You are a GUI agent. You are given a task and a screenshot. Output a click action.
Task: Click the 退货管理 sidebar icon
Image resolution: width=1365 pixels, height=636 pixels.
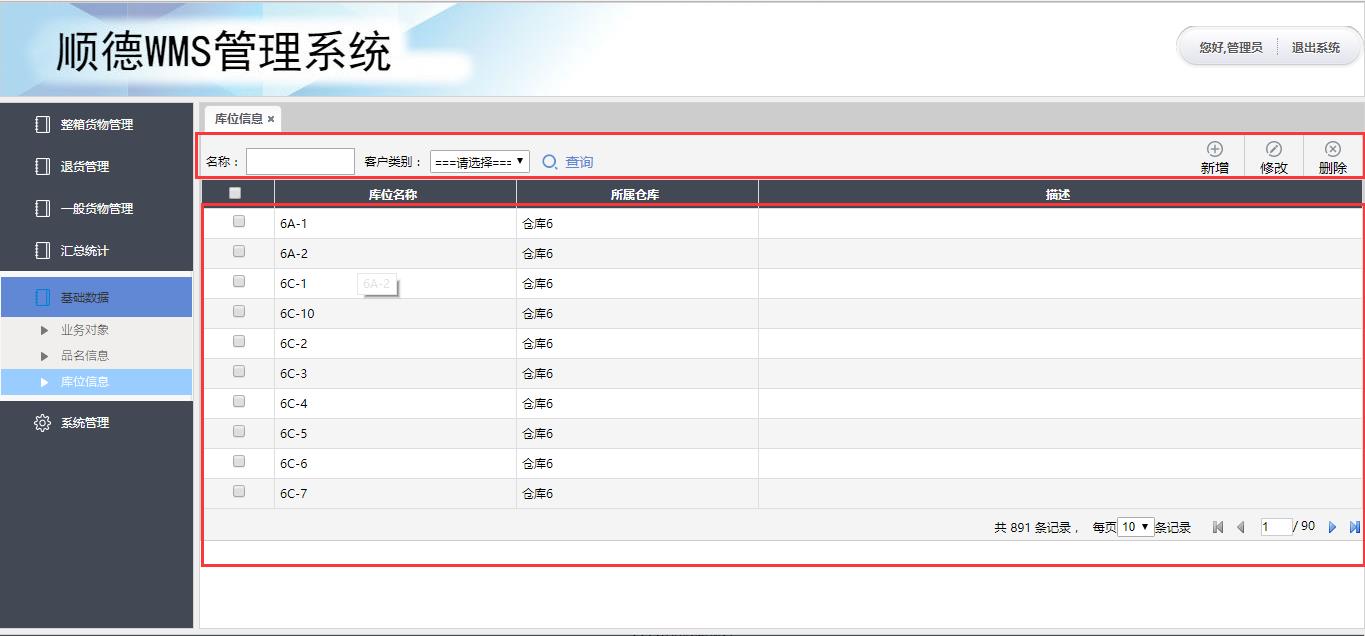[x=42, y=167]
